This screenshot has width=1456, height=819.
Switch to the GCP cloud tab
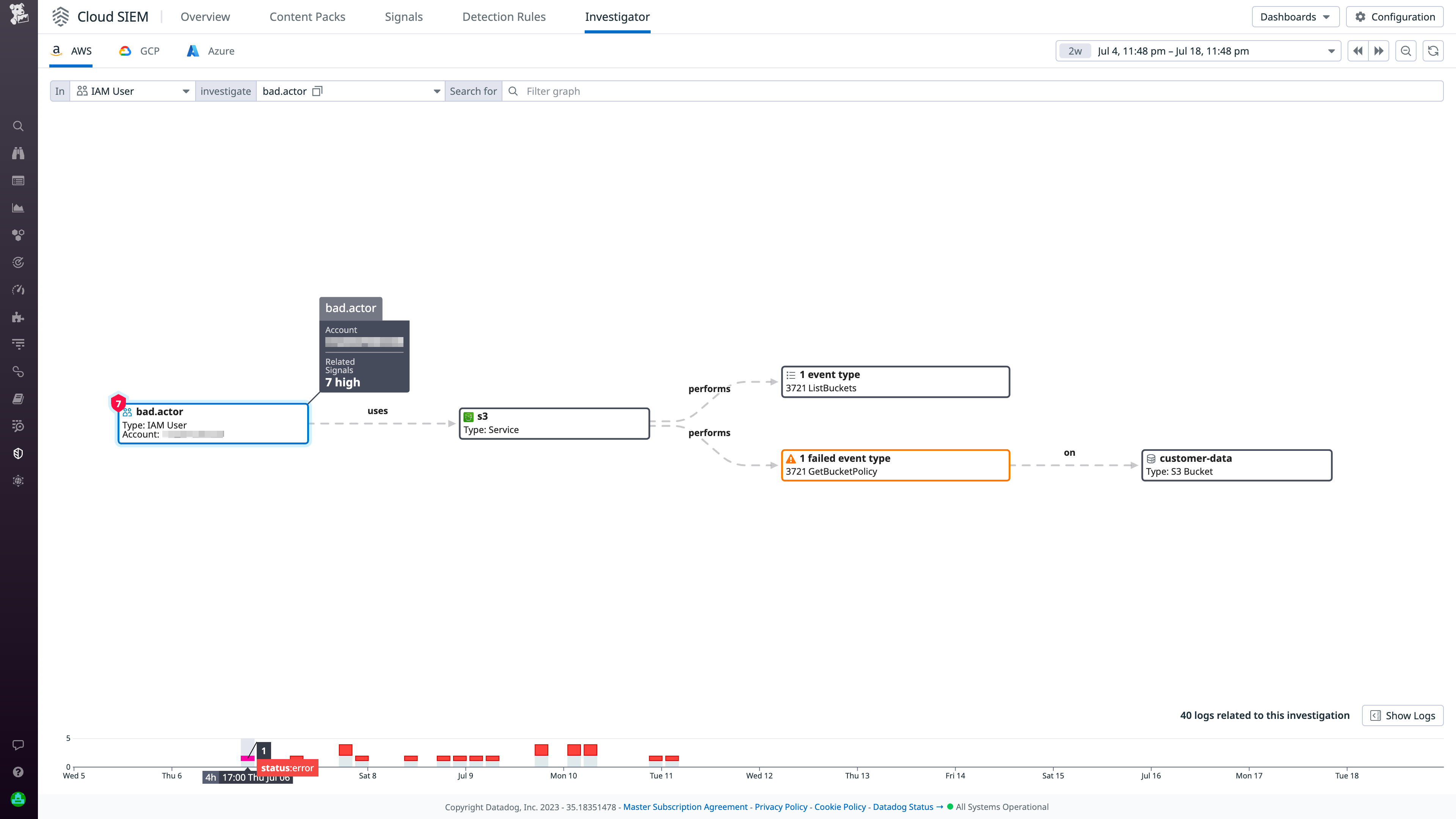click(139, 51)
